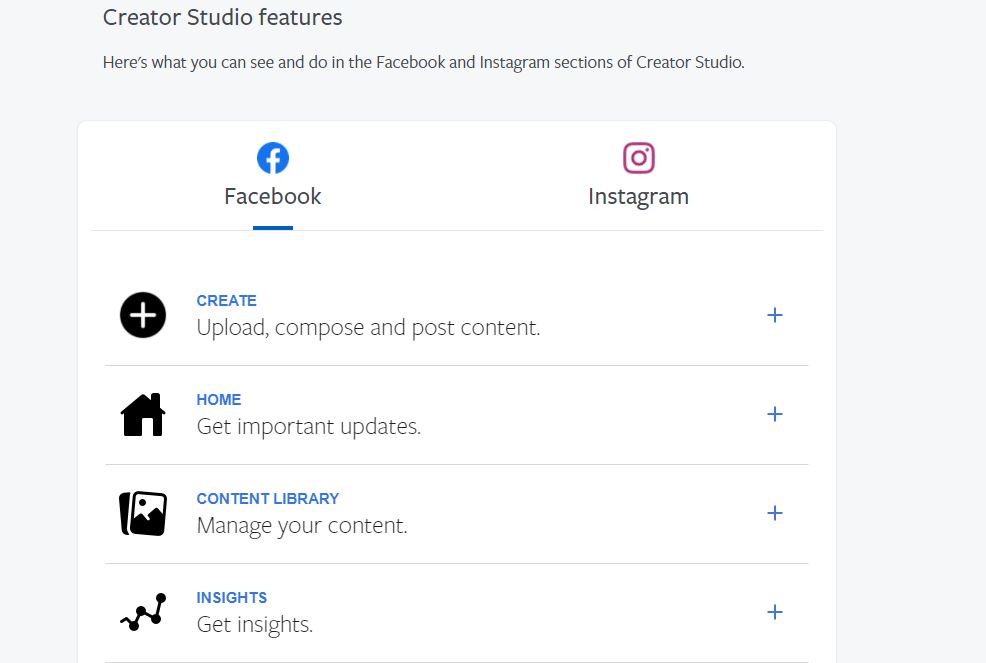The width and height of the screenshot is (986, 663).
Task: Open the INSIGHTS heading link
Action: (x=231, y=598)
